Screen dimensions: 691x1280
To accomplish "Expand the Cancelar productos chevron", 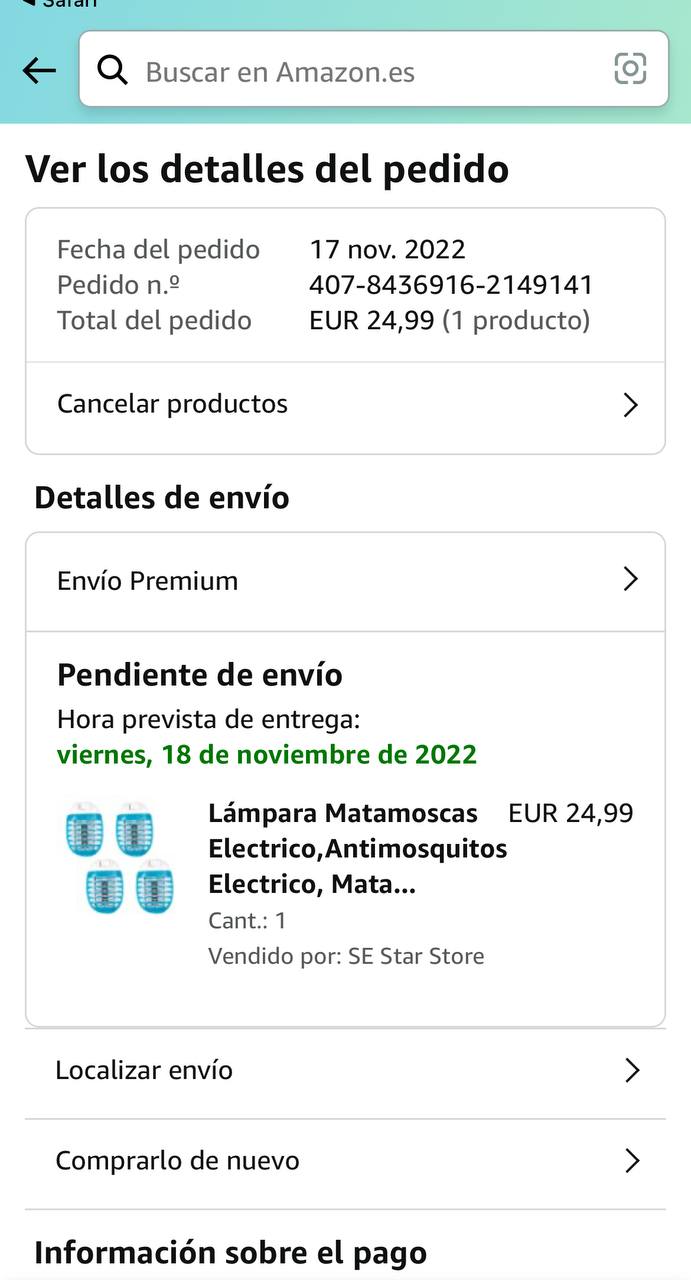I will coord(630,405).
